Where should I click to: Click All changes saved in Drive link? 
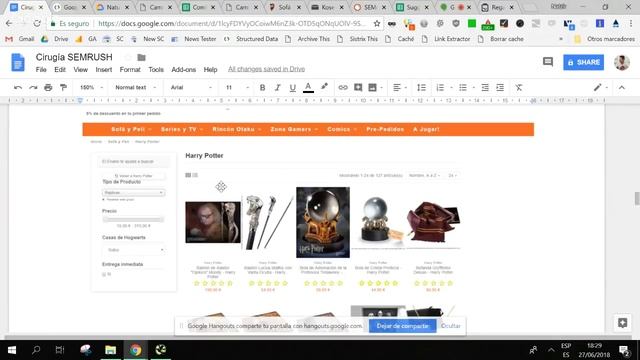pyautogui.click(x=267, y=69)
